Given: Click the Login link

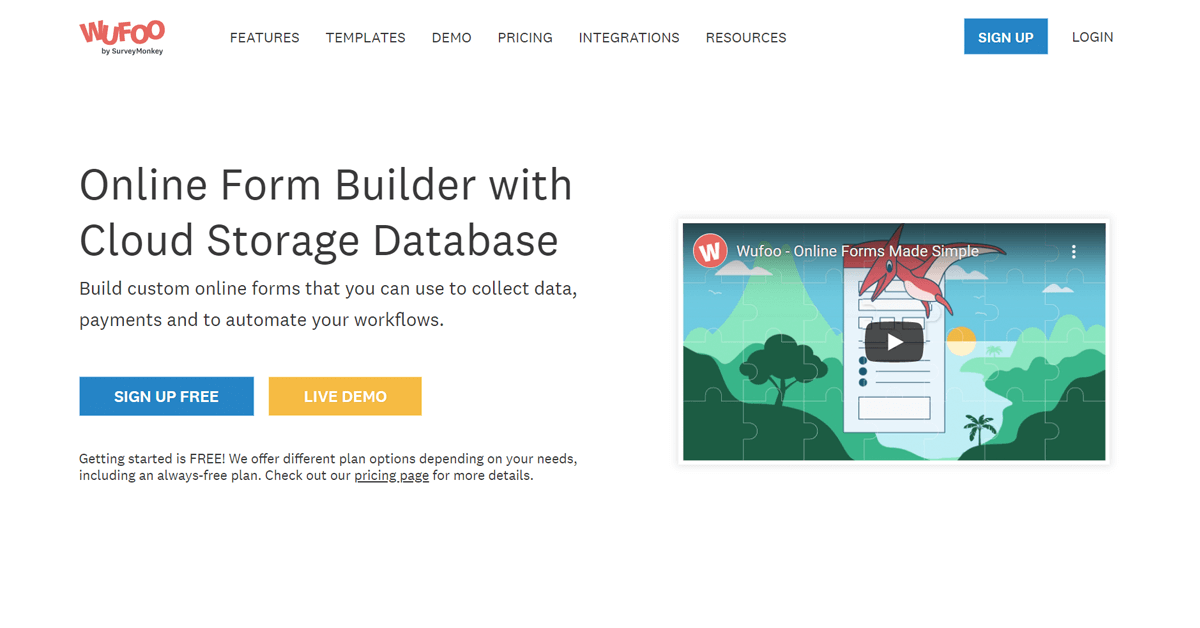Looking at the screenshot, I should tap(1093, 37).
